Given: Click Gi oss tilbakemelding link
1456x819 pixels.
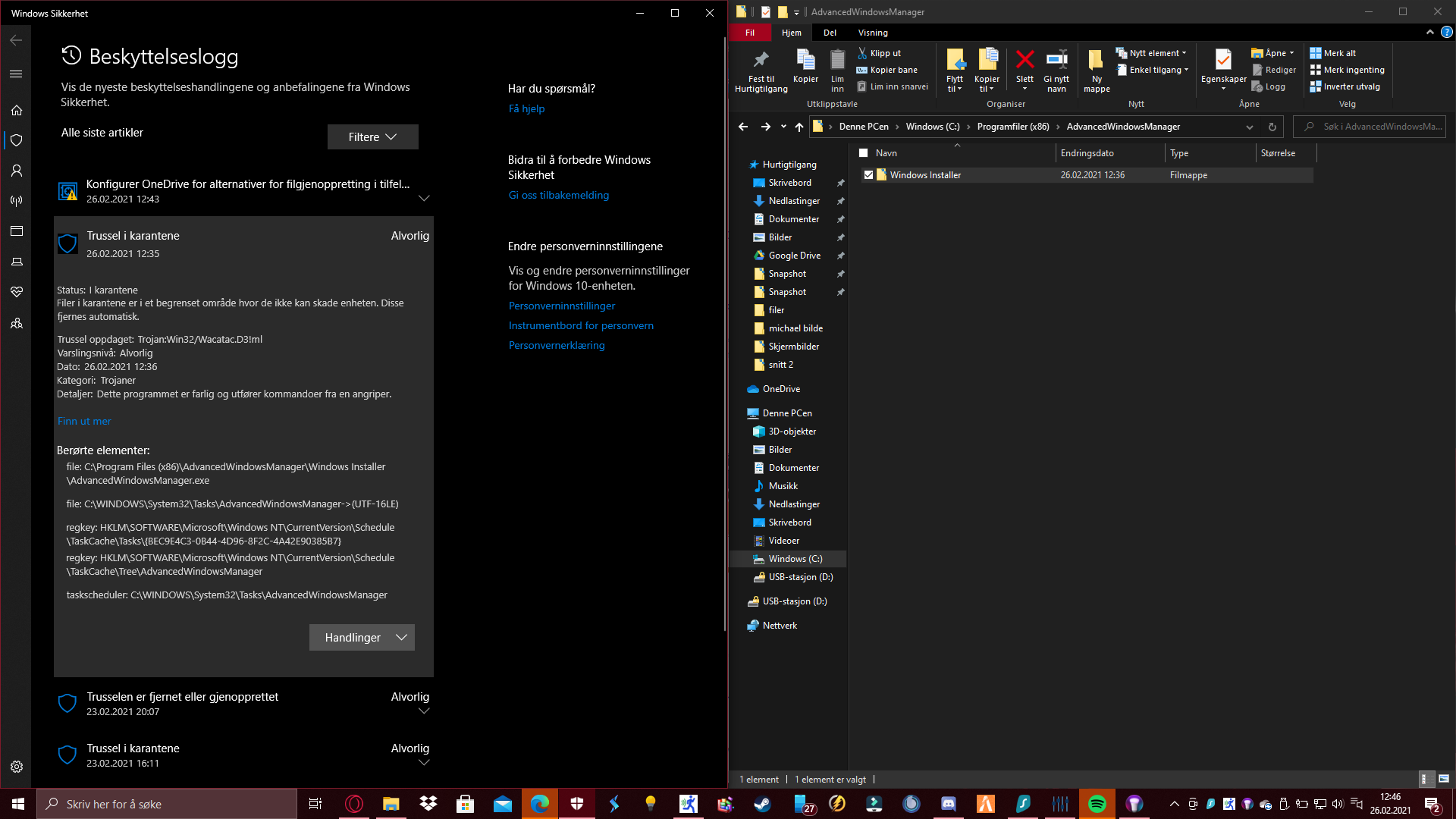Looking at the screenshot, I should [559, 195].
